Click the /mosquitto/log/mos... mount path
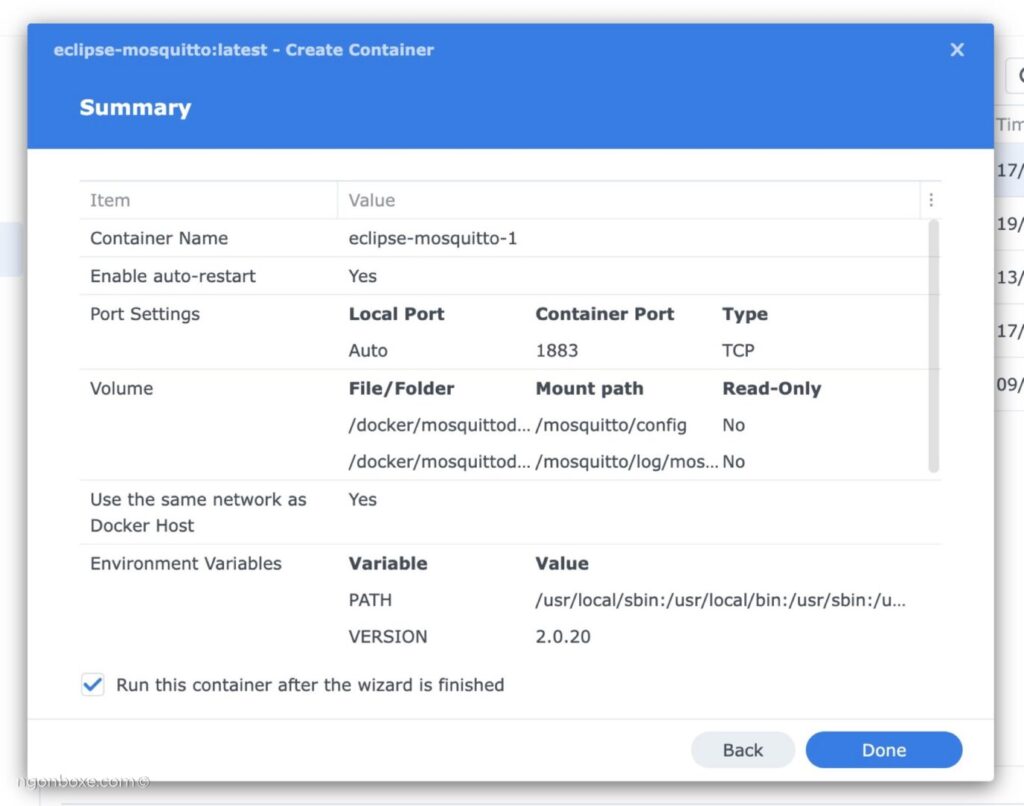 click(626, 462)
